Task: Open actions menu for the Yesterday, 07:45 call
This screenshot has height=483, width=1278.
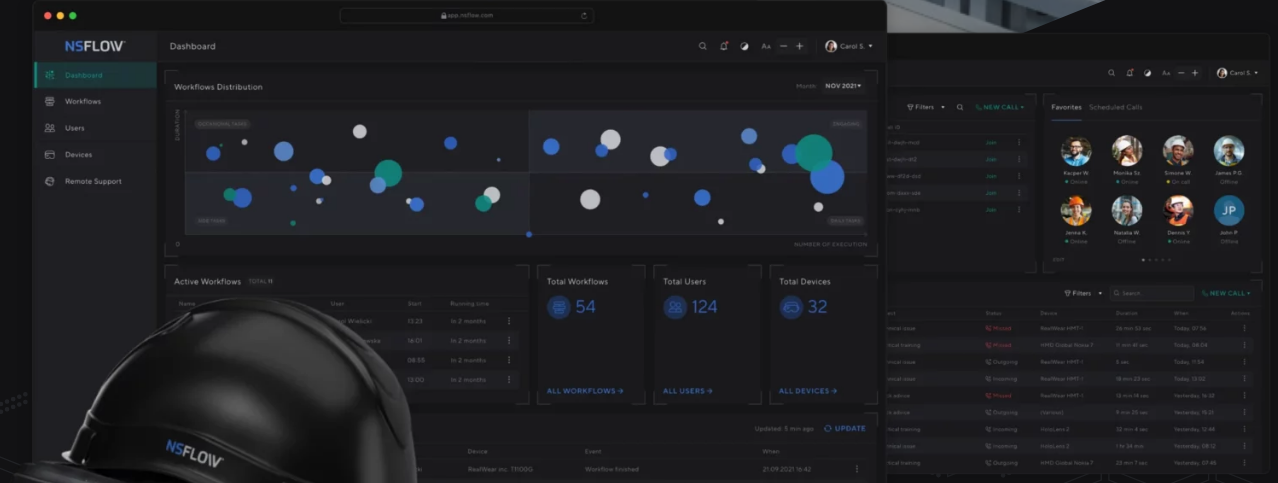Action: pos(1245,463)
